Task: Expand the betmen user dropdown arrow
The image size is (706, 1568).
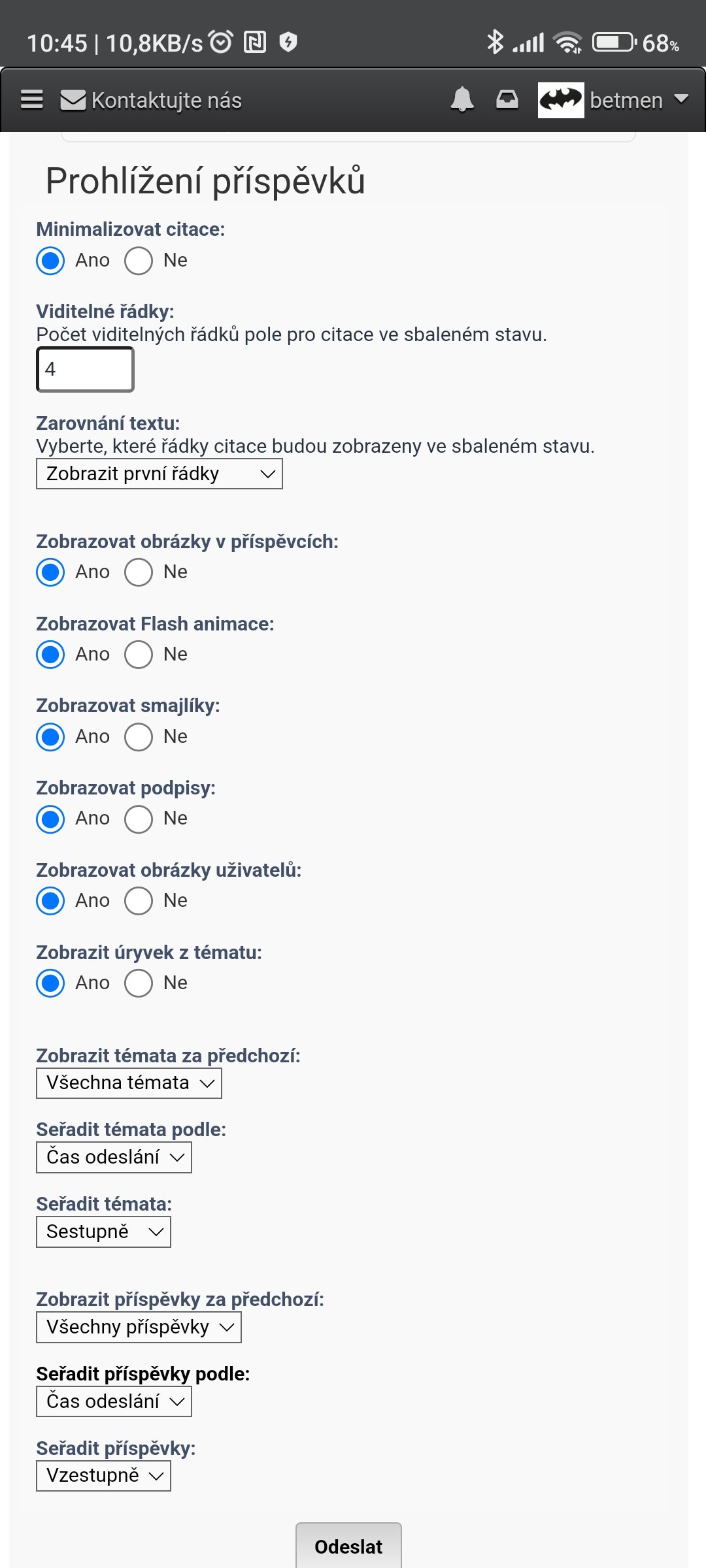Action: point(681,99)
